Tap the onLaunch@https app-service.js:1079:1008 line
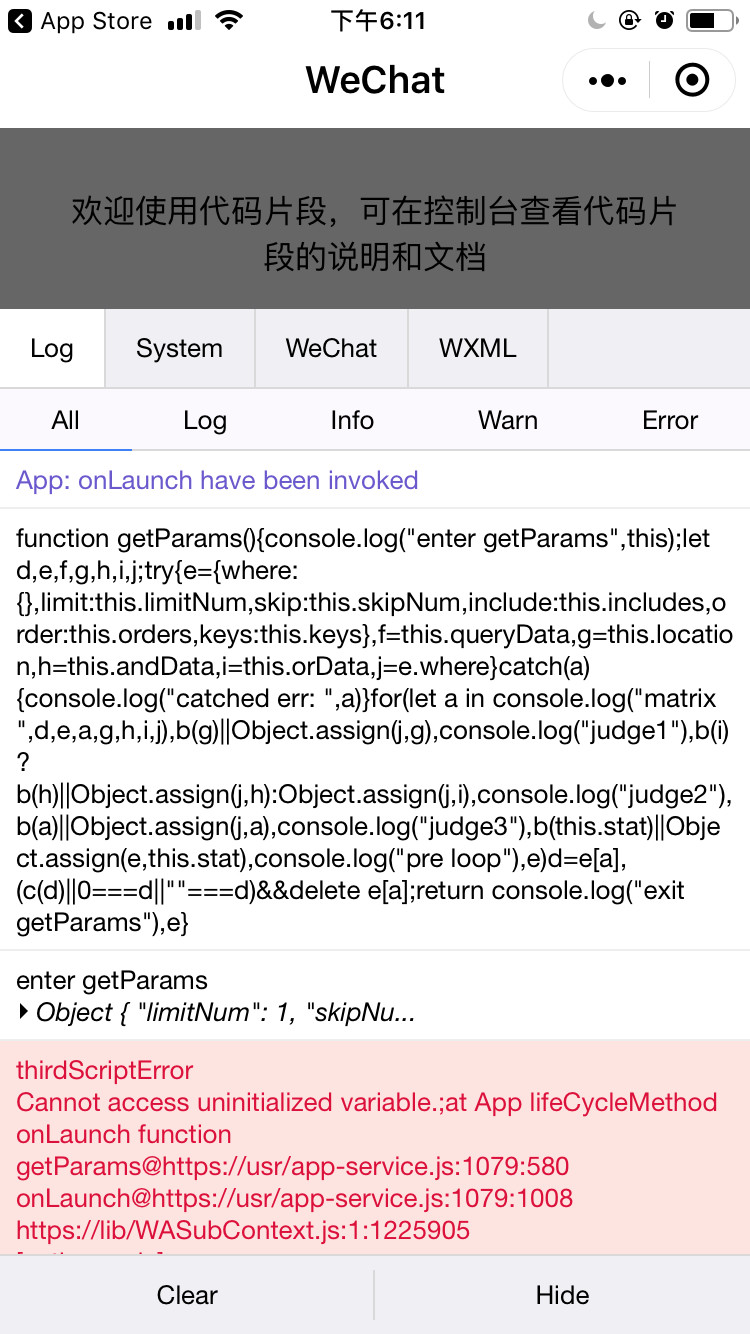The height and width of the screenshot is (1334, 750). tap(295, 1198)
